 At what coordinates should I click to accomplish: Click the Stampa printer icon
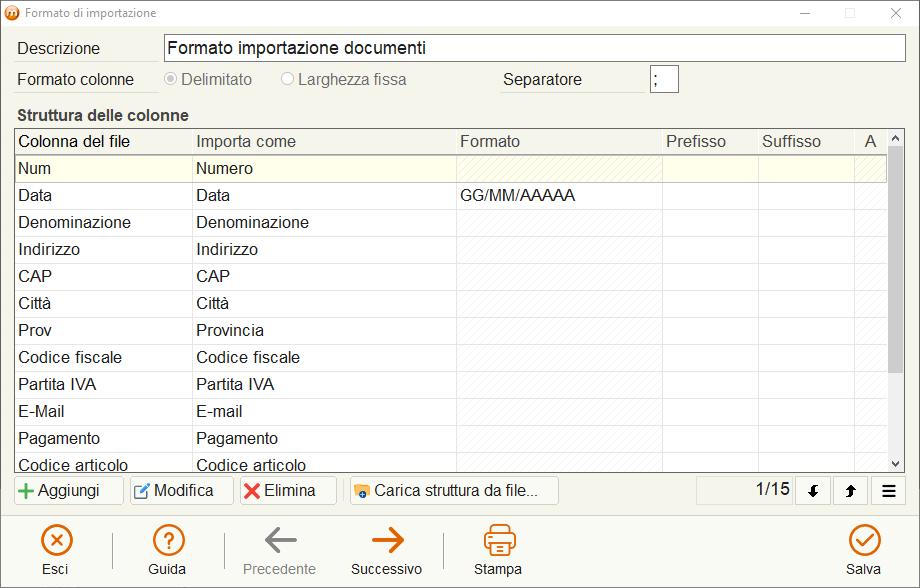(499, 540)
